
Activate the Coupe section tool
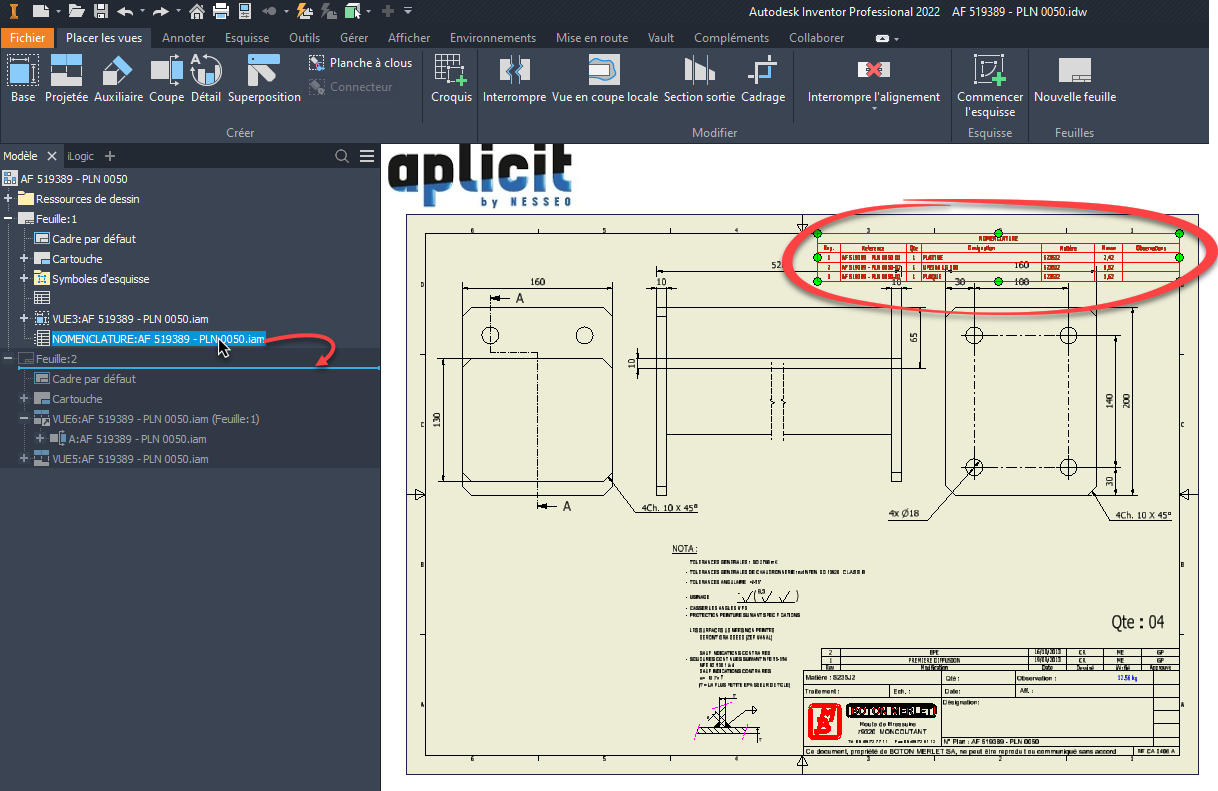(166, 79)
